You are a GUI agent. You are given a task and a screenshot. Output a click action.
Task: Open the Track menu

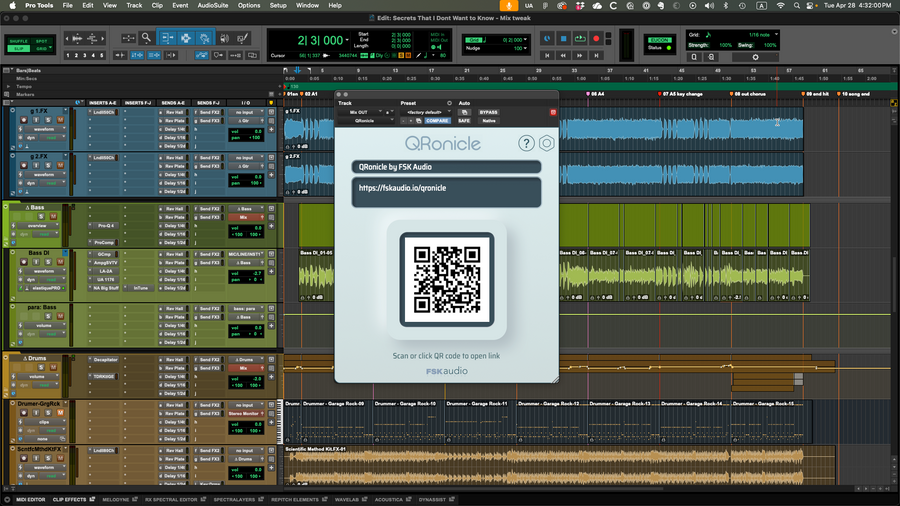[x=134, y=5]
